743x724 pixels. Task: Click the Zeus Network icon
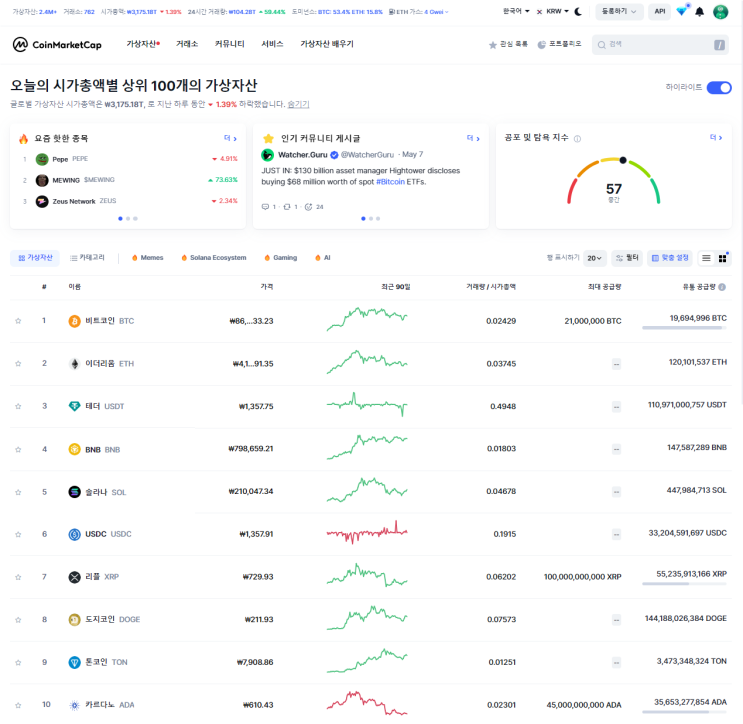pyautogui.click(x=42, y=201)
